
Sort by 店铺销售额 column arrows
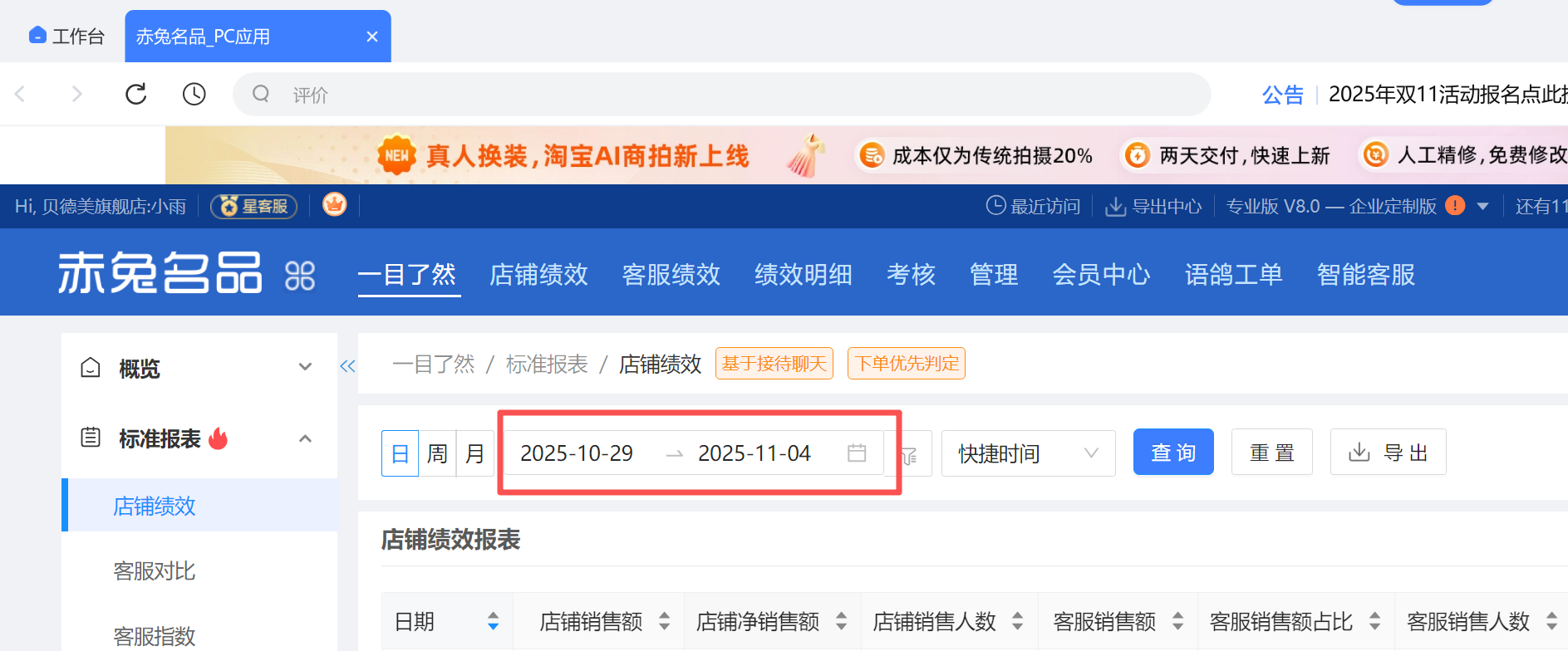click(x=665, y=621)
